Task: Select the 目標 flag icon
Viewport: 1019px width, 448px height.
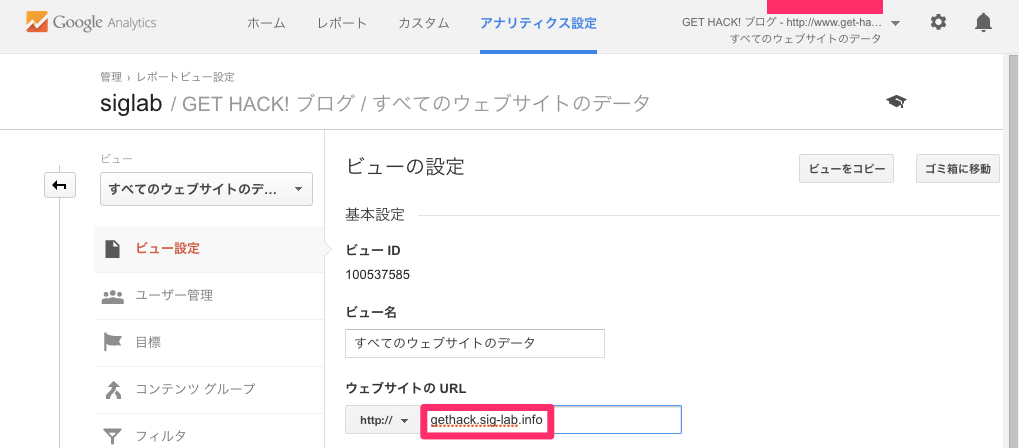Action: point(113,342)
